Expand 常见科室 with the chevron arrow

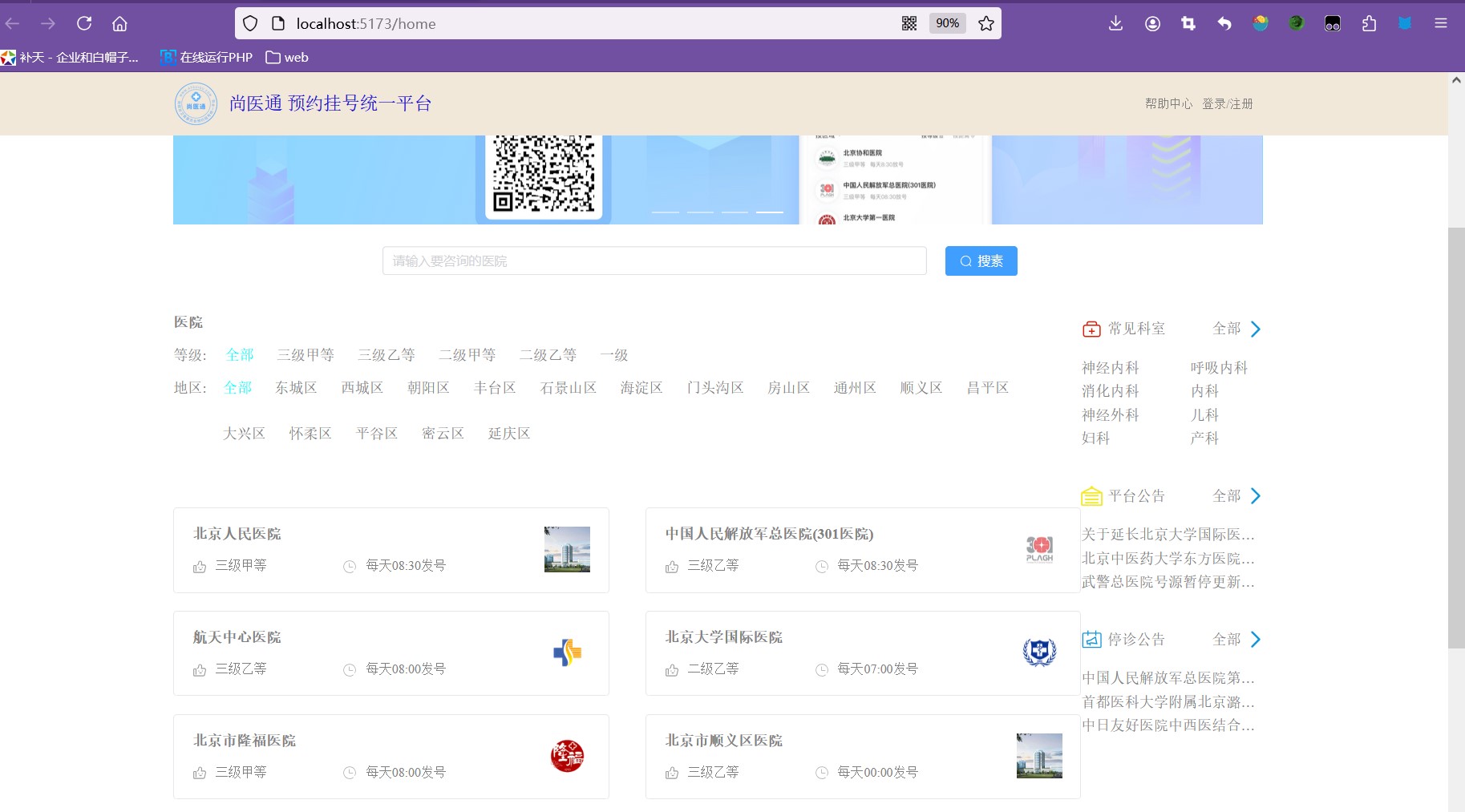[x=1256, y=329]
